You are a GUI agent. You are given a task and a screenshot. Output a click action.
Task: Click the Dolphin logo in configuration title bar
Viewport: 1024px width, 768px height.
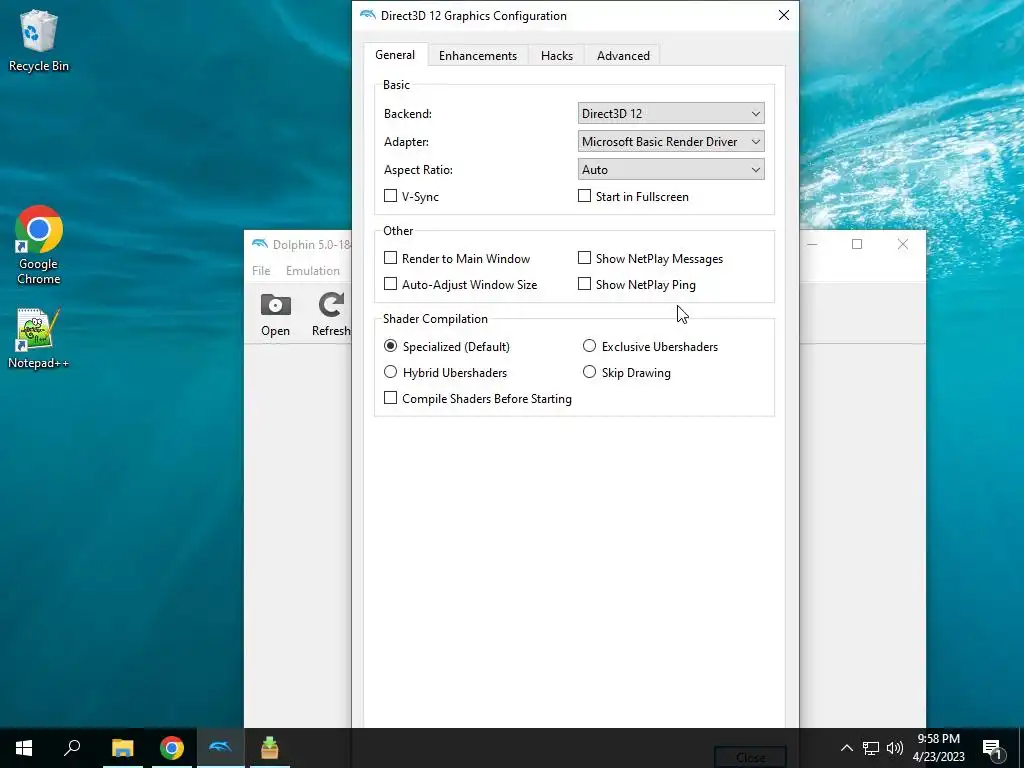tap(368, 15)
